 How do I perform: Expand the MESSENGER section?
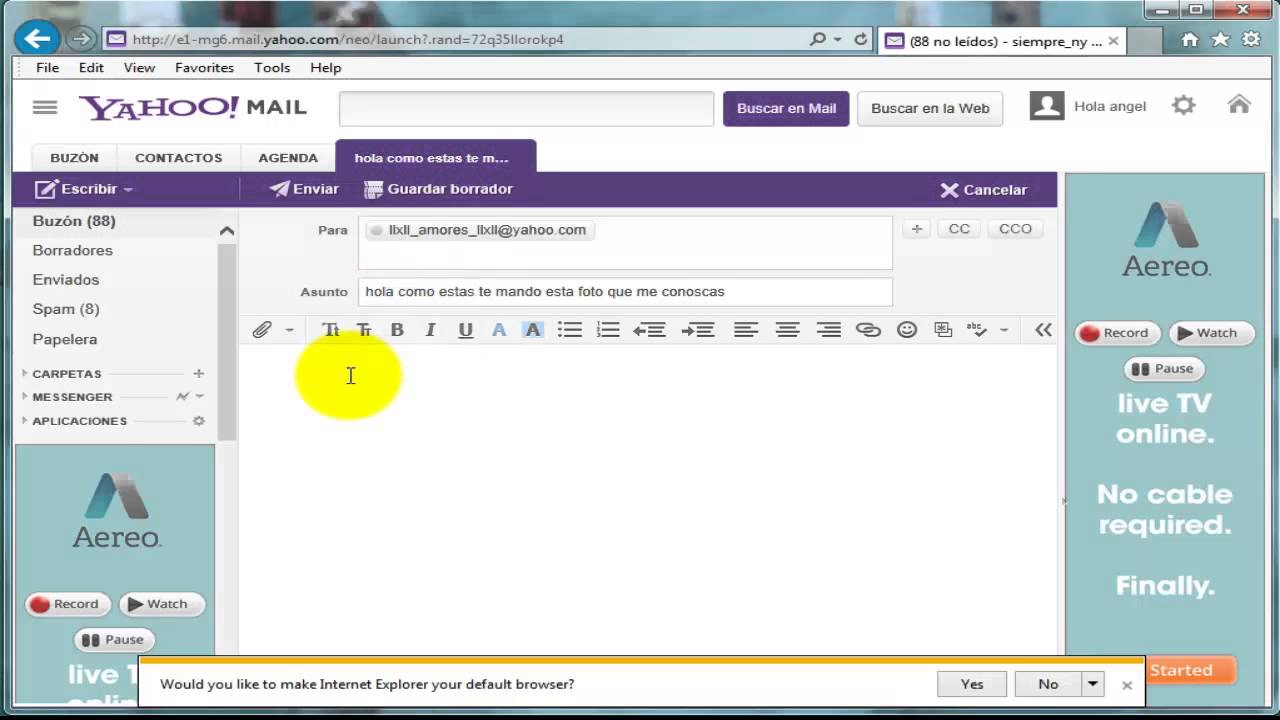(25, 397)
